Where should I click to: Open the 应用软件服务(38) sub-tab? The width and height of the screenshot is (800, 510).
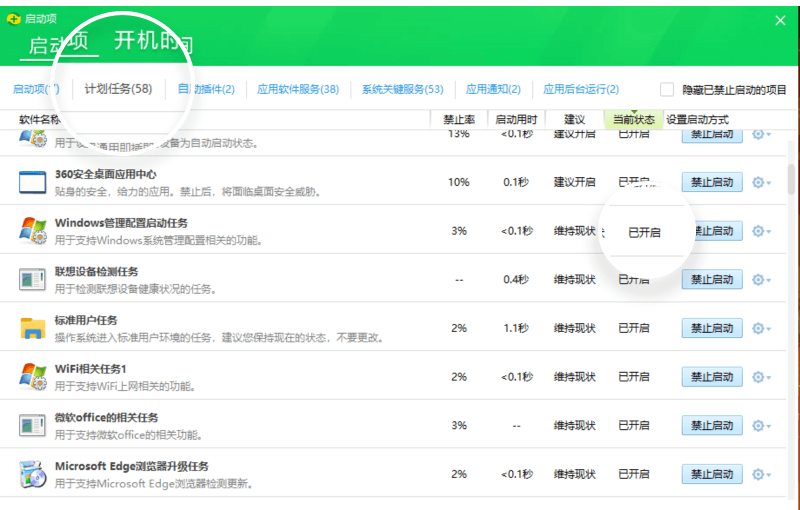coord(298,89)
